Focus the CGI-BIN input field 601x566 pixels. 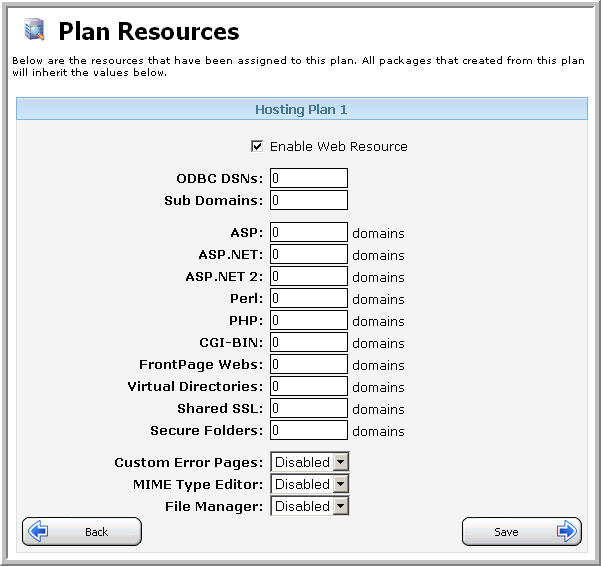coord(309,342)
